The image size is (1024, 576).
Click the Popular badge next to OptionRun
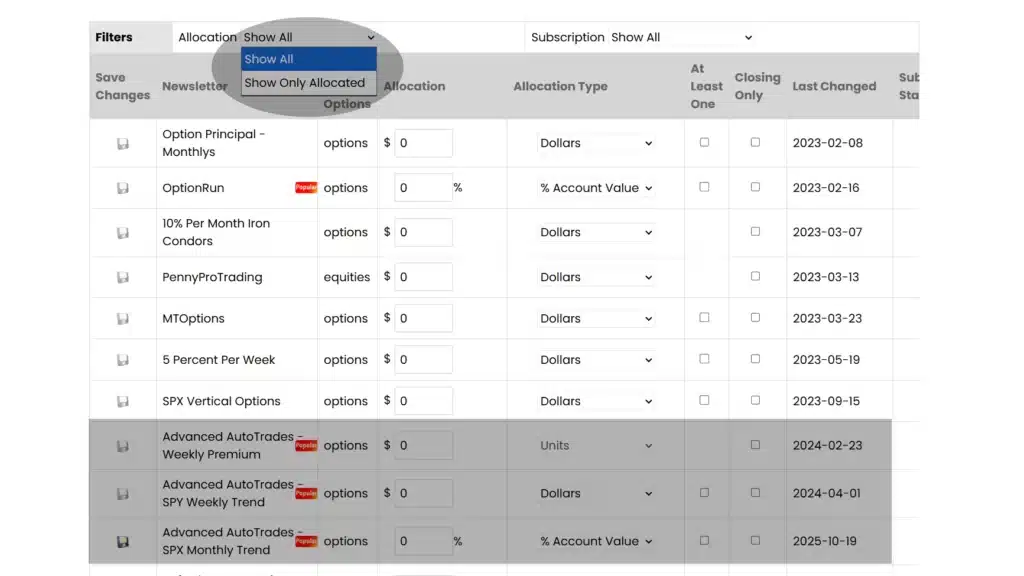tap(305, 186)
